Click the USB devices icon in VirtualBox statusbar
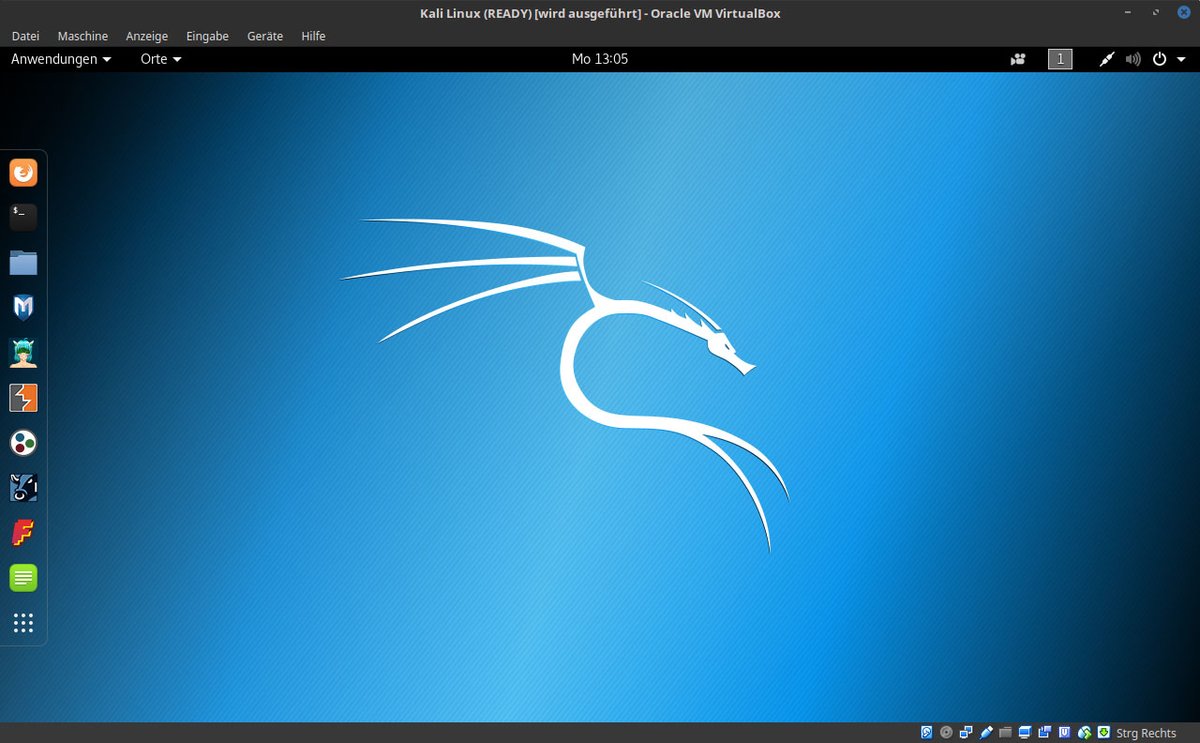This screenshot has height=743, width=1200. pos(985,732)
